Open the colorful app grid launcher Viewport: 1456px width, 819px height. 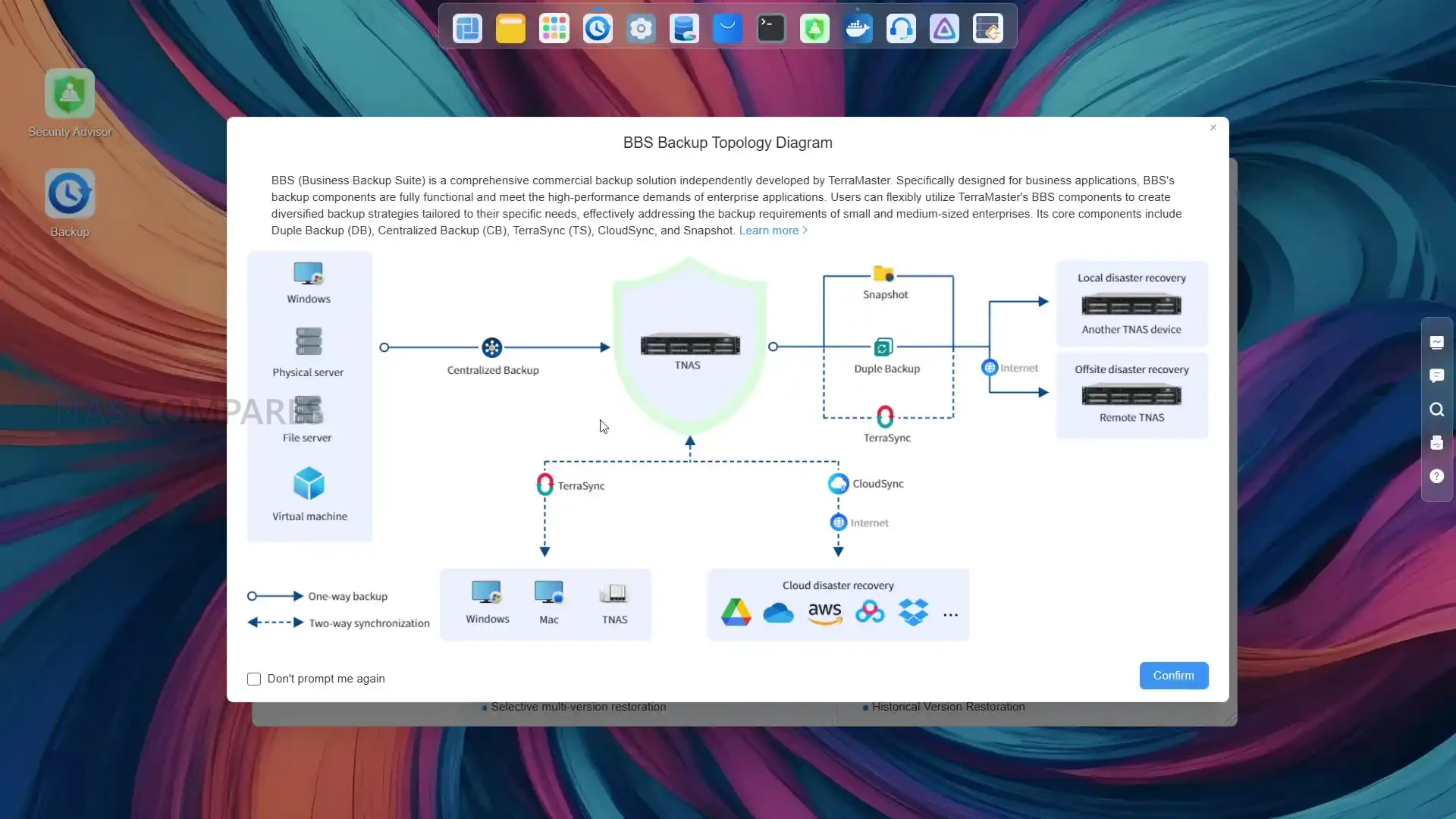(x=554, y=29)
